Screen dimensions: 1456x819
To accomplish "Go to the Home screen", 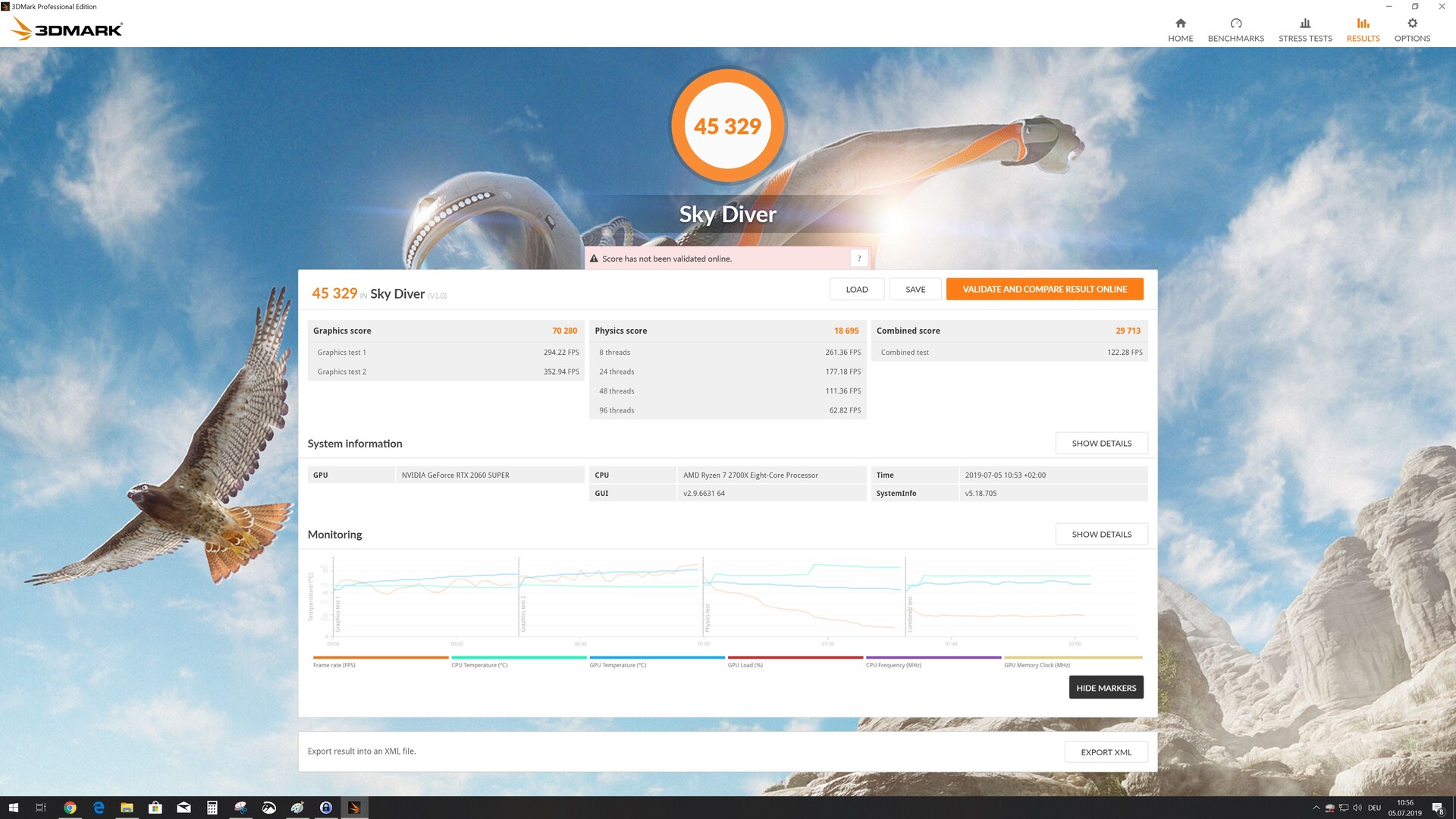I will (1180, 30).
